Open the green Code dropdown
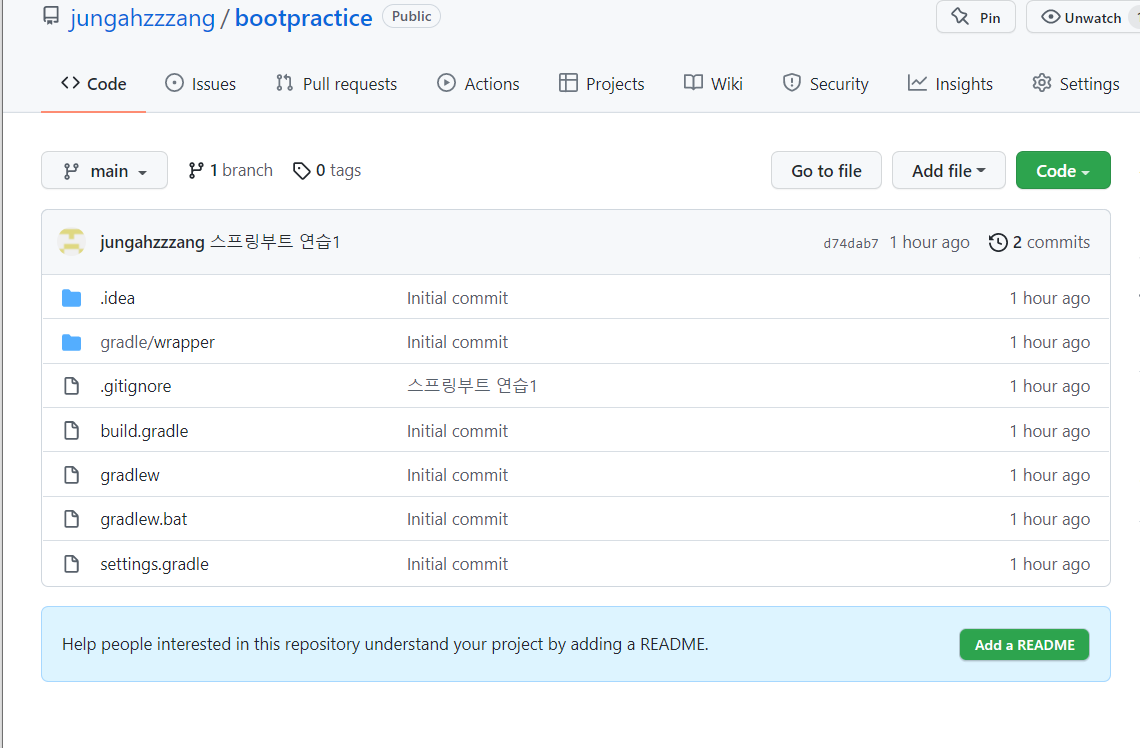 [1063, 170]
